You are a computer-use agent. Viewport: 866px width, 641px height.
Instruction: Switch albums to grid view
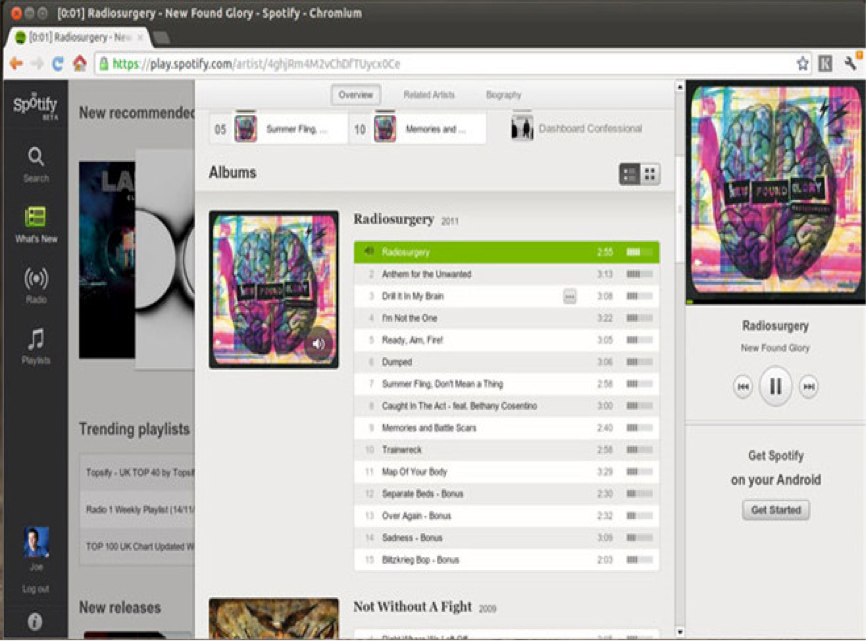coord(650,174)
